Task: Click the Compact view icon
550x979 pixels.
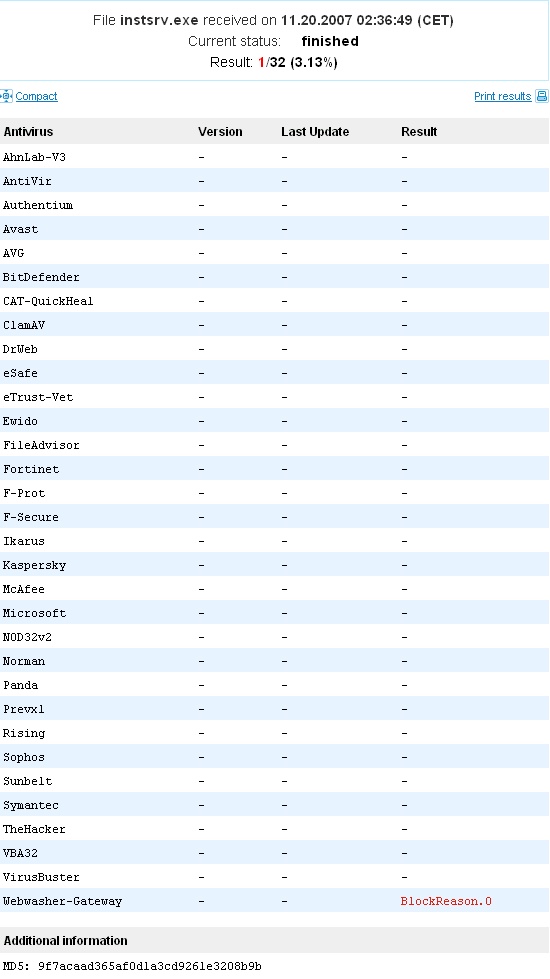Action: (6, 96)
